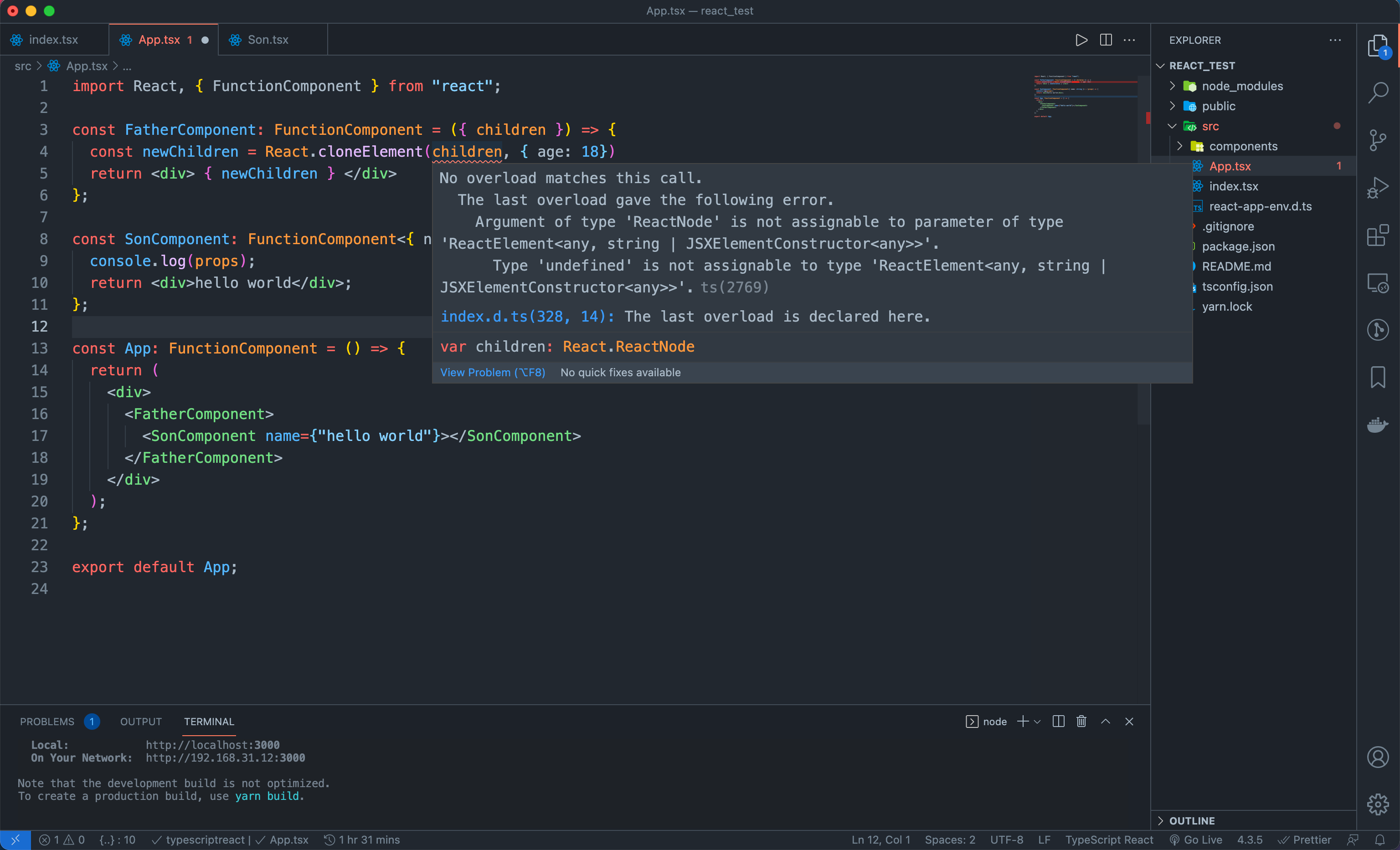Click the Run Code play icon
1400x850 pixels.
click(x=1081, y=41)
